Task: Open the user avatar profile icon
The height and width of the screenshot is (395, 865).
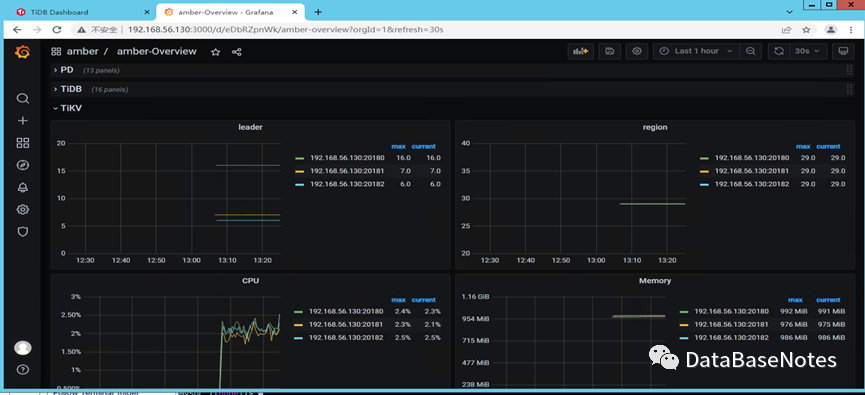Action: [23, 348]
